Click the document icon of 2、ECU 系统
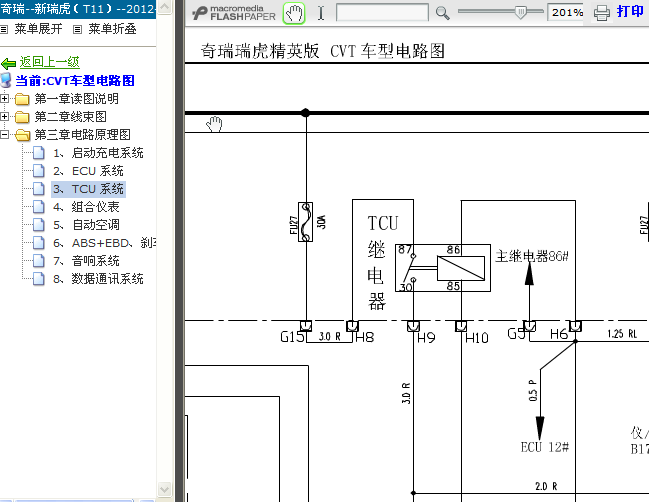649x502 pixels. 38,171
